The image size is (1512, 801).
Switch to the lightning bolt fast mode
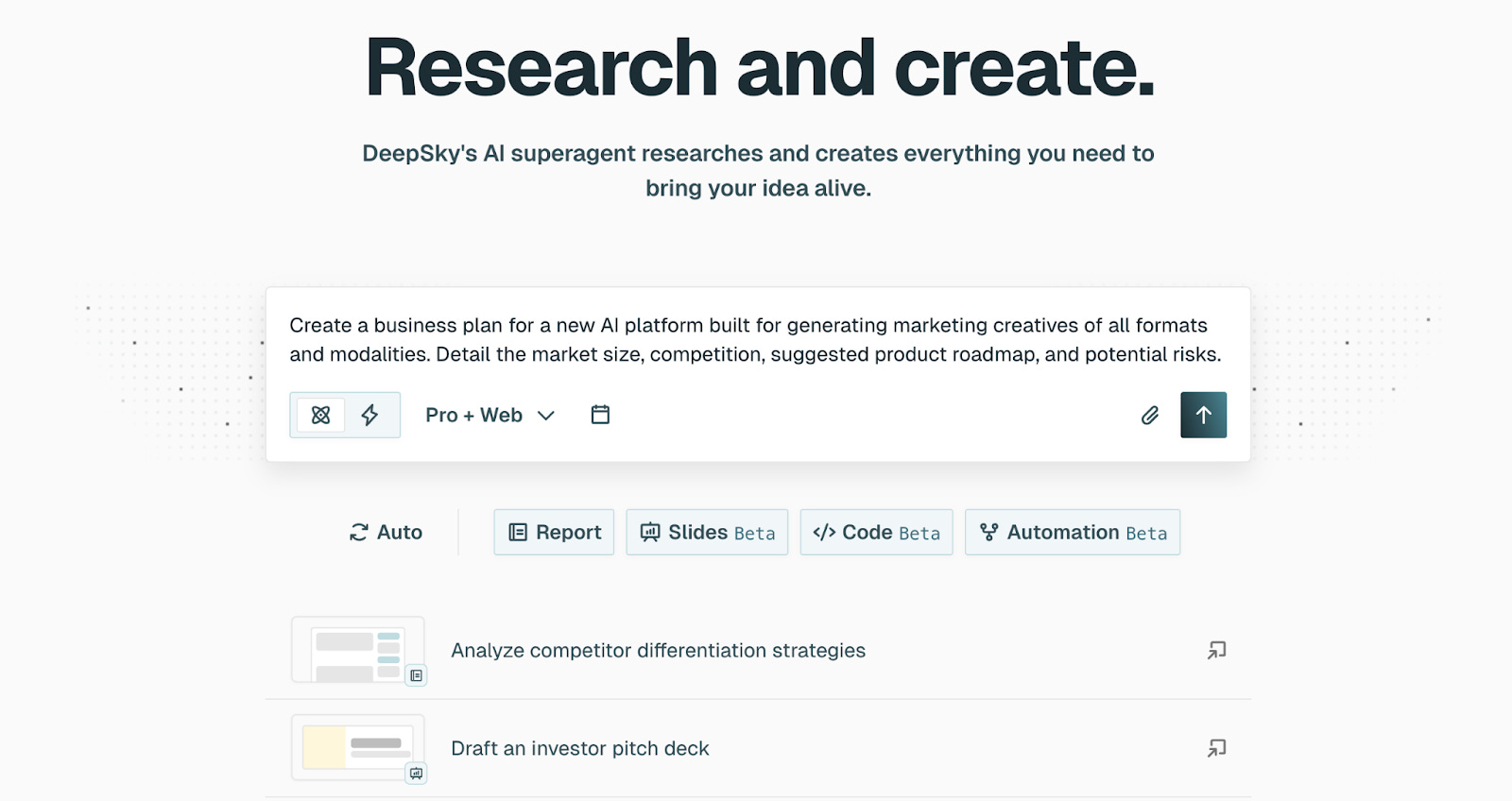(369, 415)
